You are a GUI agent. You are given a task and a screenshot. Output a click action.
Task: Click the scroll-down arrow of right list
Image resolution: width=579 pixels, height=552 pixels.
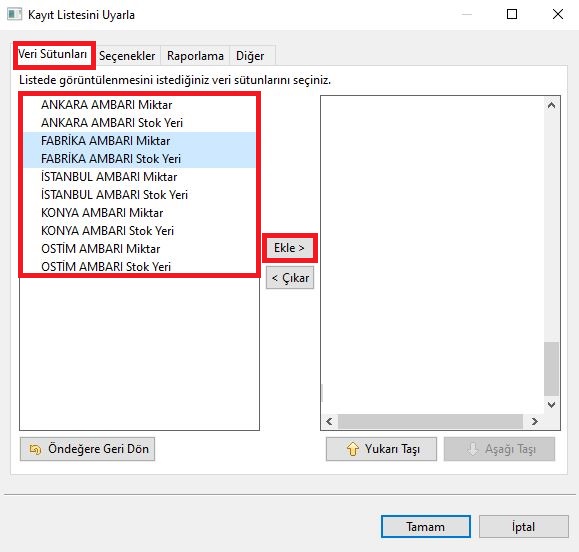(551, 405)
